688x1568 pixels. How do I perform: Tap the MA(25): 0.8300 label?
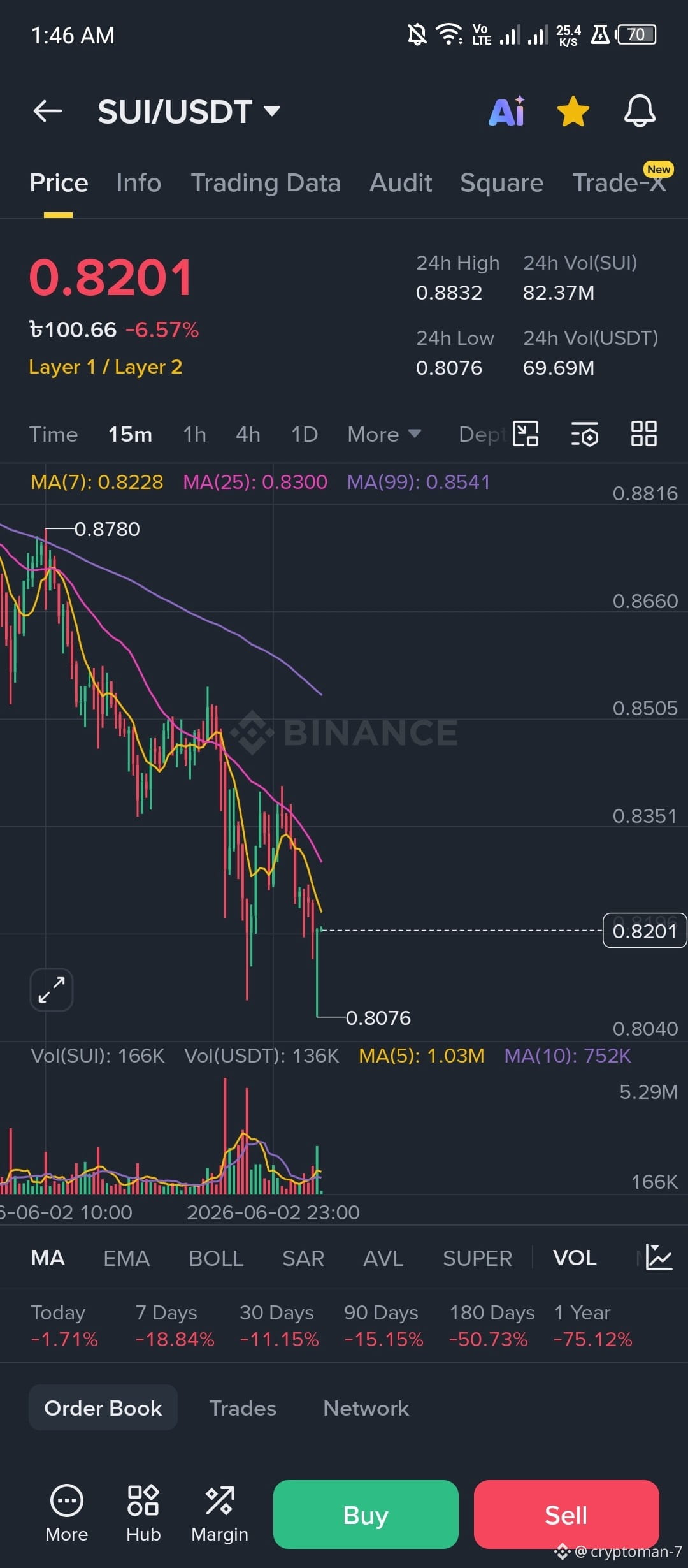(x=255, y=482)
